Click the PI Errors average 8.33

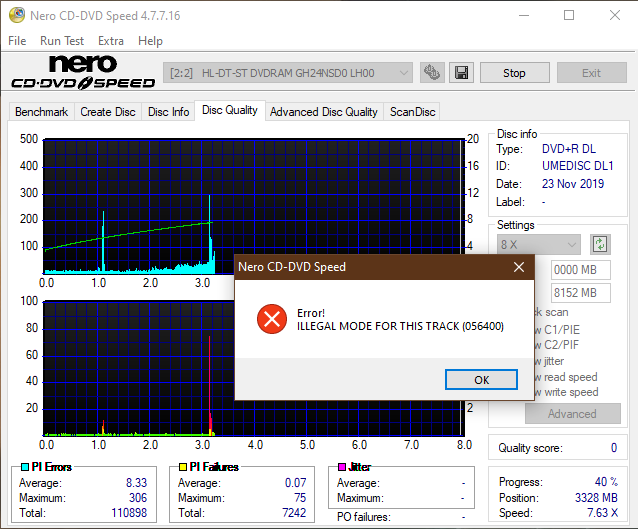coord(136,483)
